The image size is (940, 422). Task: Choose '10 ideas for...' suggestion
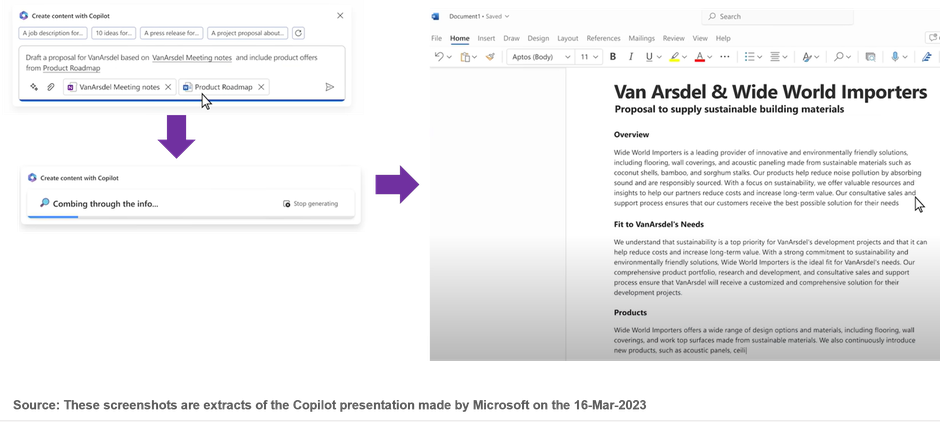click(x=113, y=33)
